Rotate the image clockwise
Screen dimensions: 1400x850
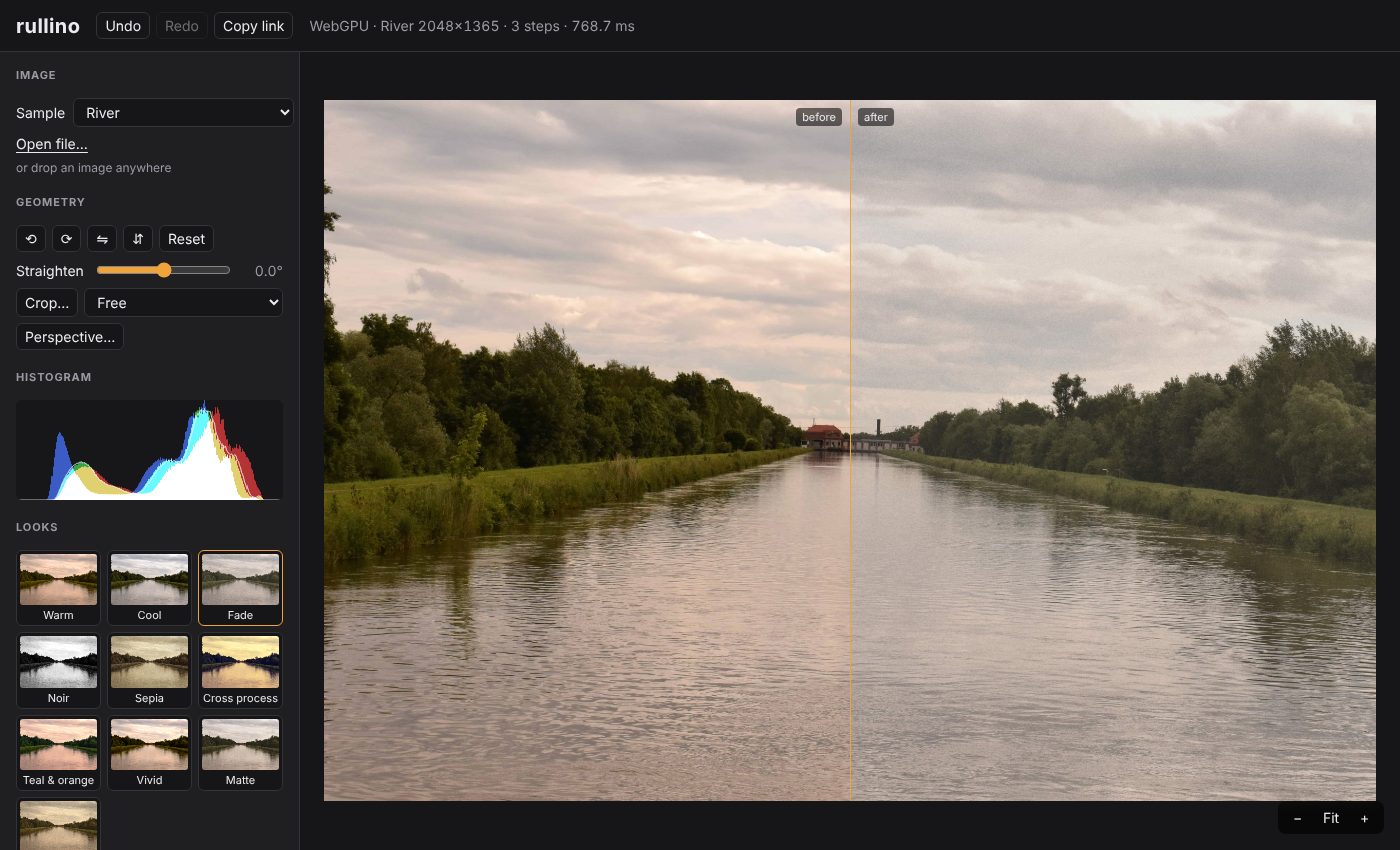[x=67, y=239]
